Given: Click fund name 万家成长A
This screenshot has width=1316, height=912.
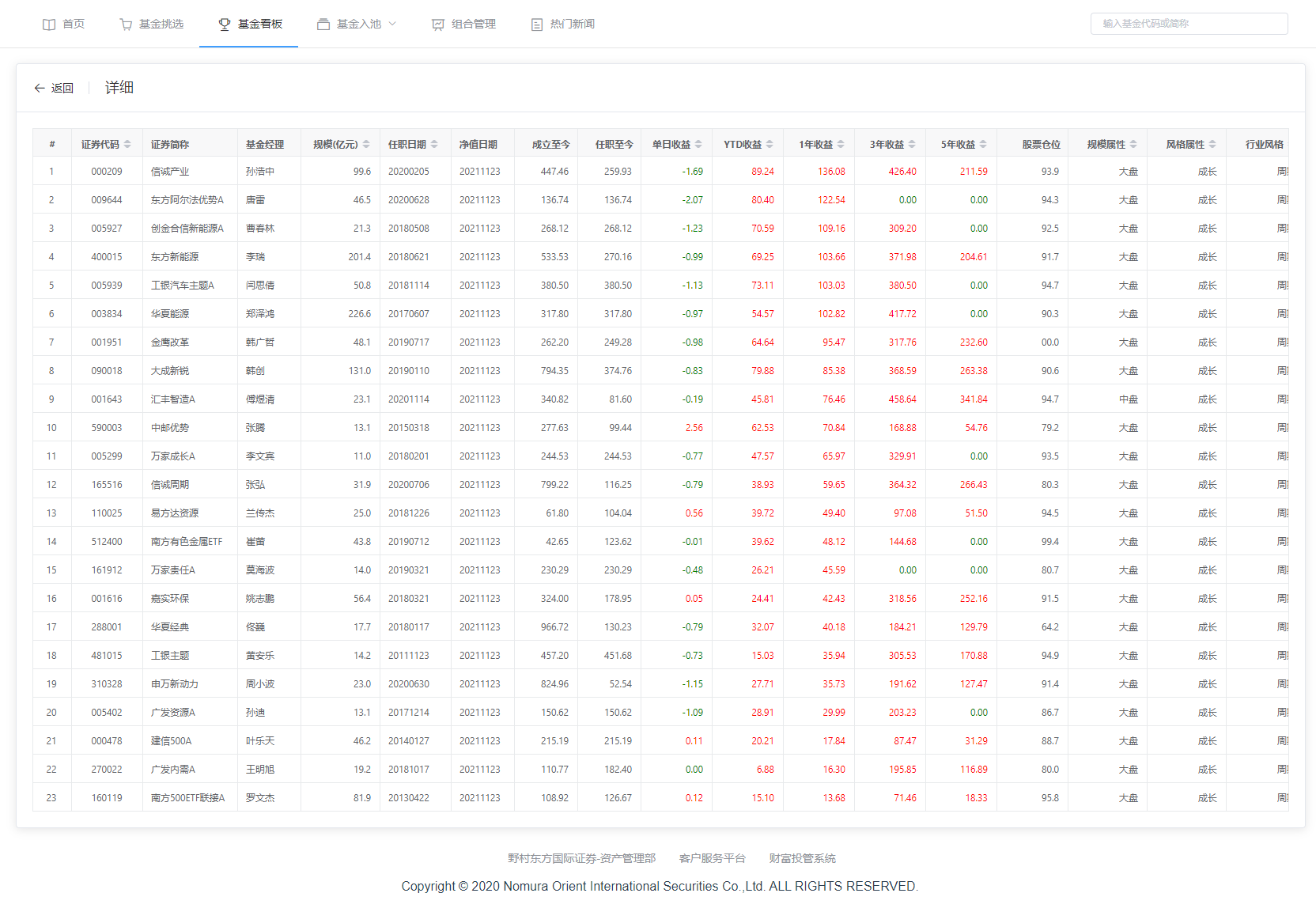Looking at the screenshot, I should [173, 456].
